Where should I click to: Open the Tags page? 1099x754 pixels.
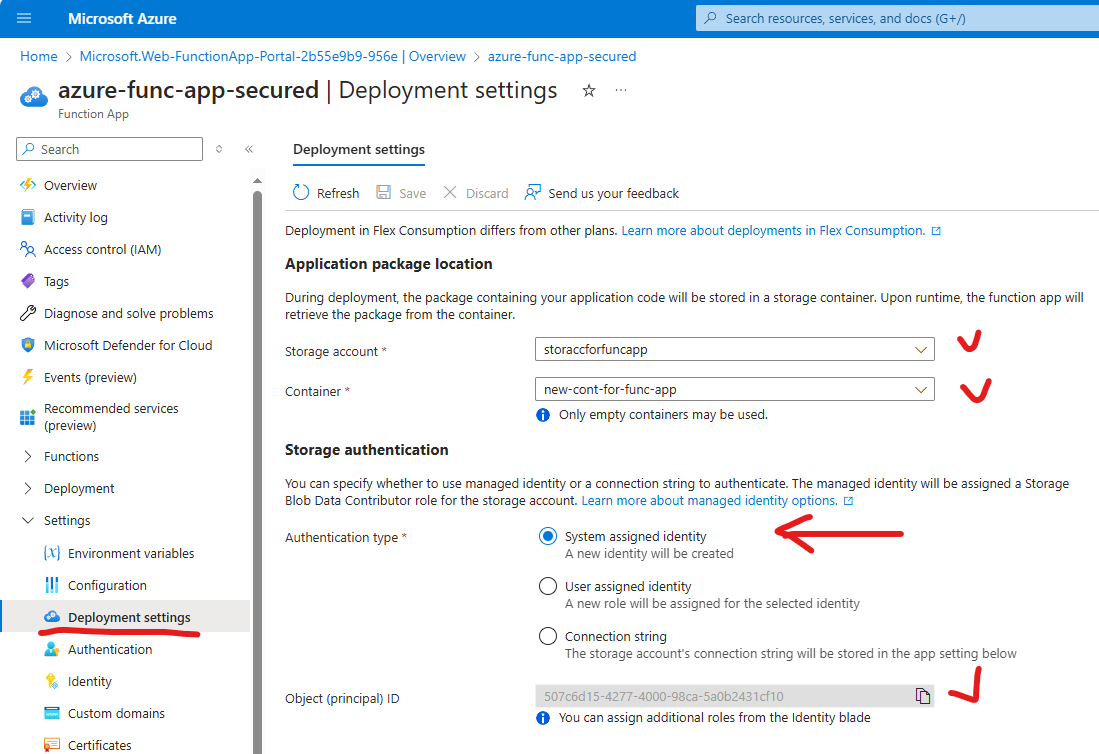click(56, 281)
